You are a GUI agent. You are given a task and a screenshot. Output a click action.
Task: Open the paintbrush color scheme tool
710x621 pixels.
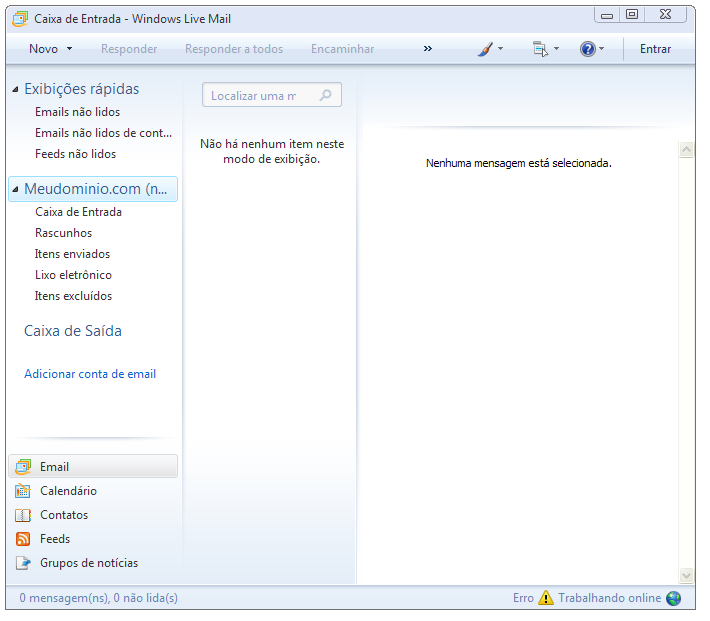[485, 49]
